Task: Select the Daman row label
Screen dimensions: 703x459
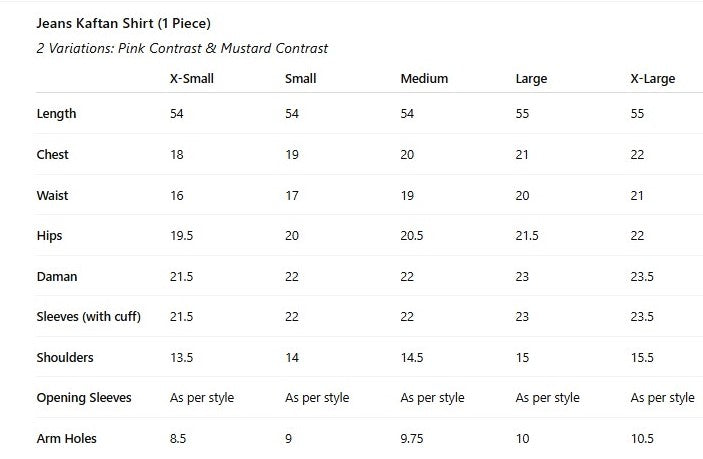Action: (56, 277)
